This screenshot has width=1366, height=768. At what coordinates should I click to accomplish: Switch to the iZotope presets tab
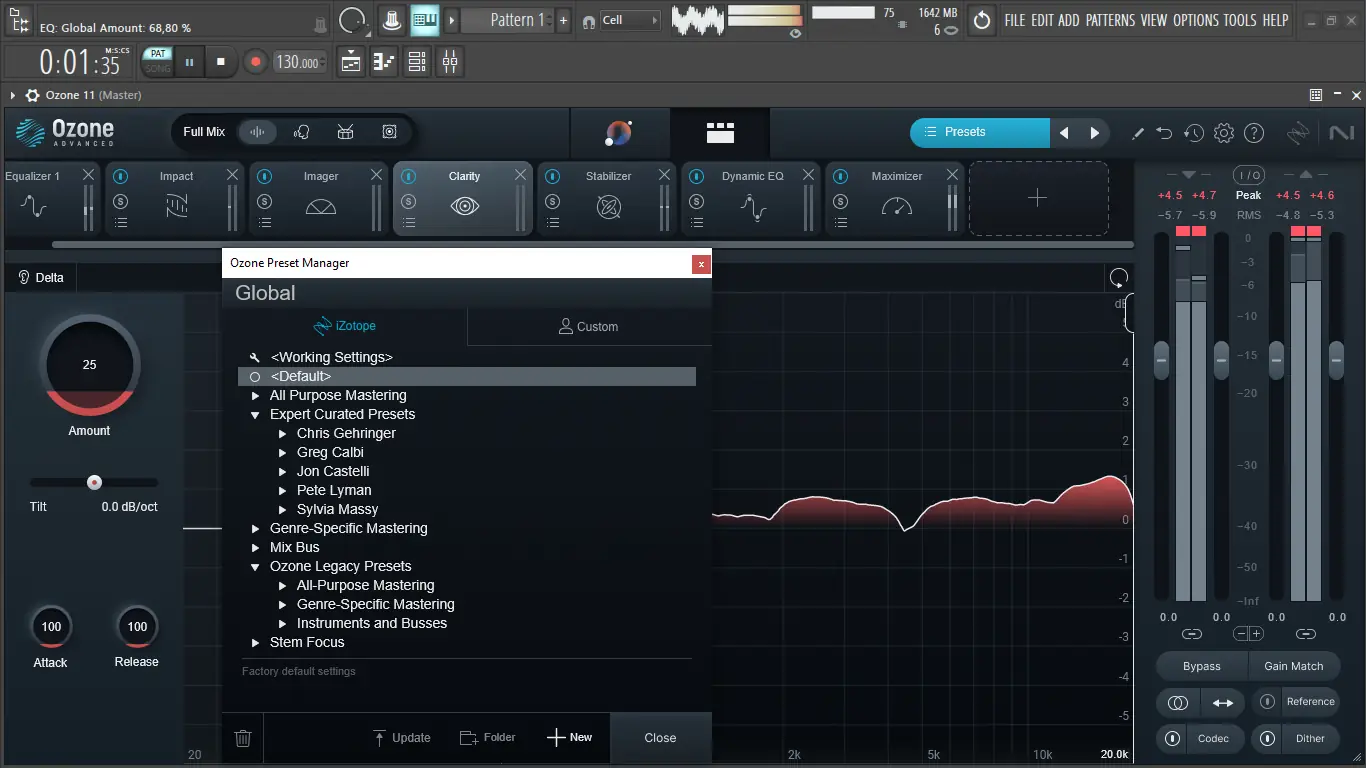pyautogui.click(x=345, y=326)
